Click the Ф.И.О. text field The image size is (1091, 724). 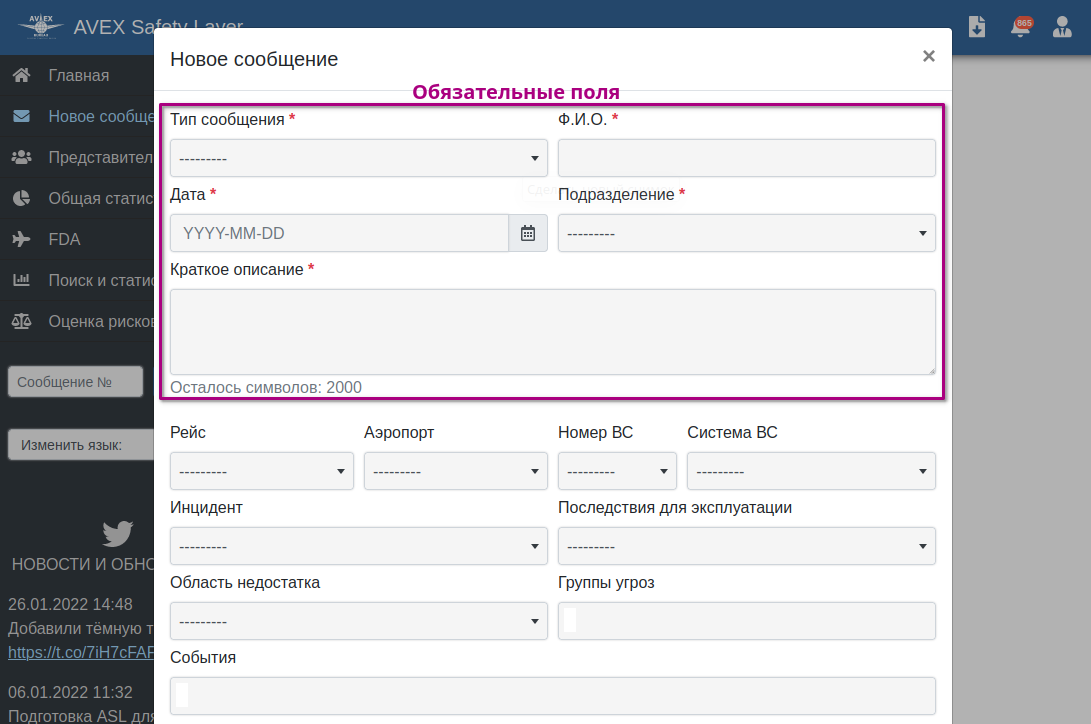pyautogui.click(x=746, y=158)
